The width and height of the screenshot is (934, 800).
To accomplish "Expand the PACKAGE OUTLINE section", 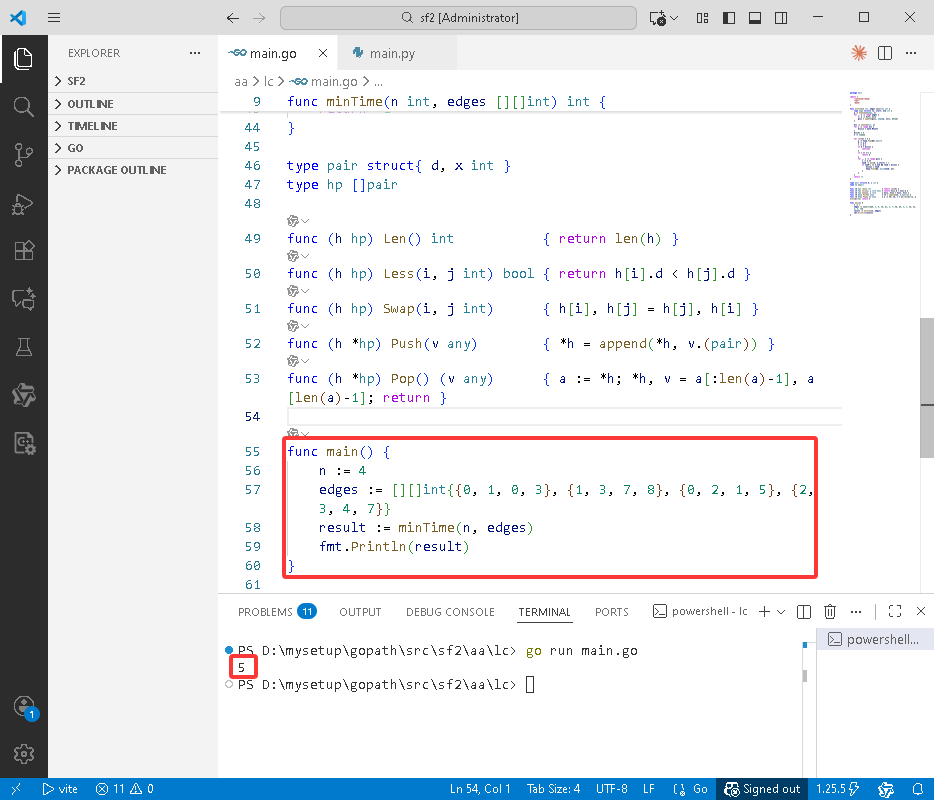I will [x=133, y=170].
